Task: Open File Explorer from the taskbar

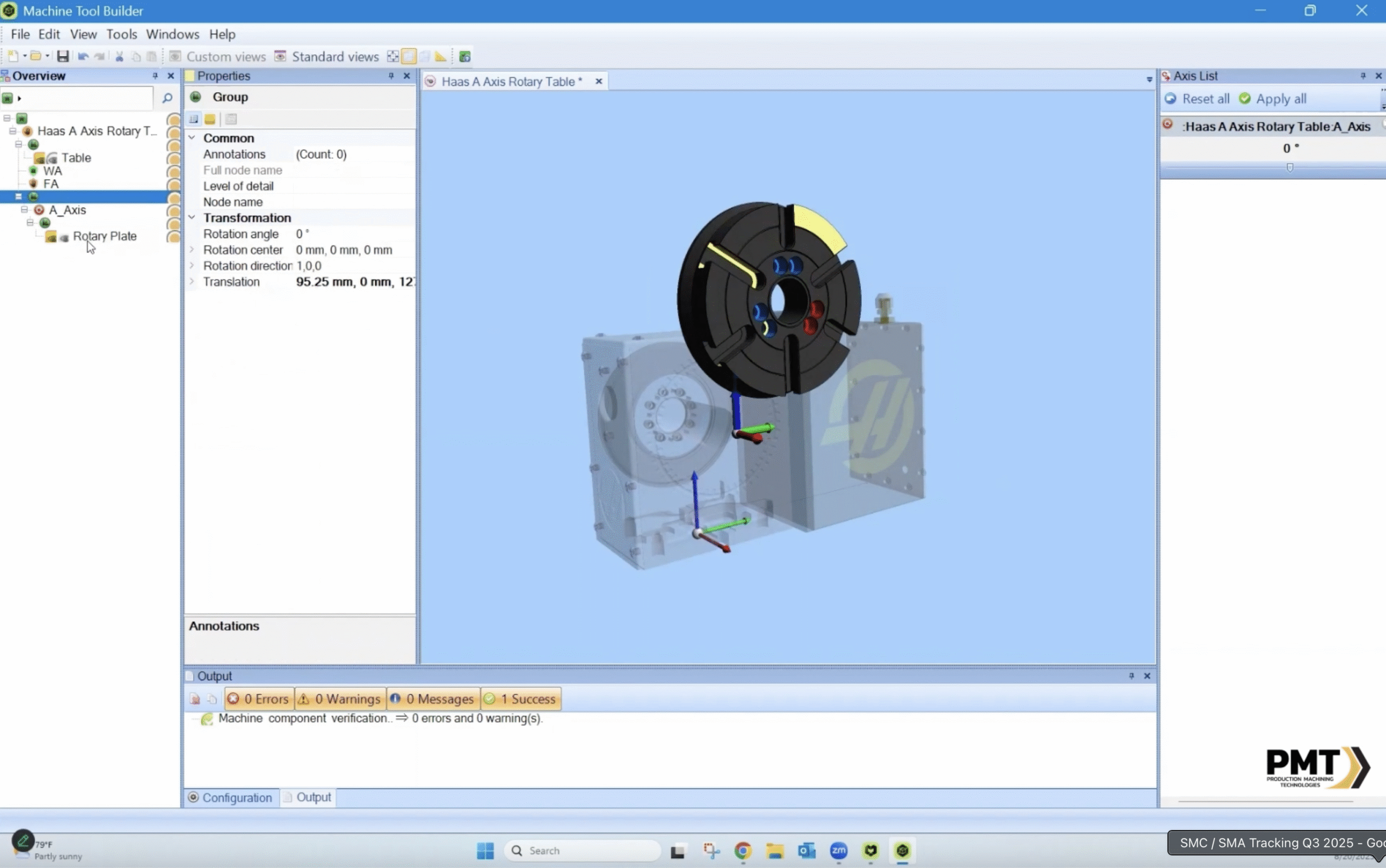Action: [775, 850]
